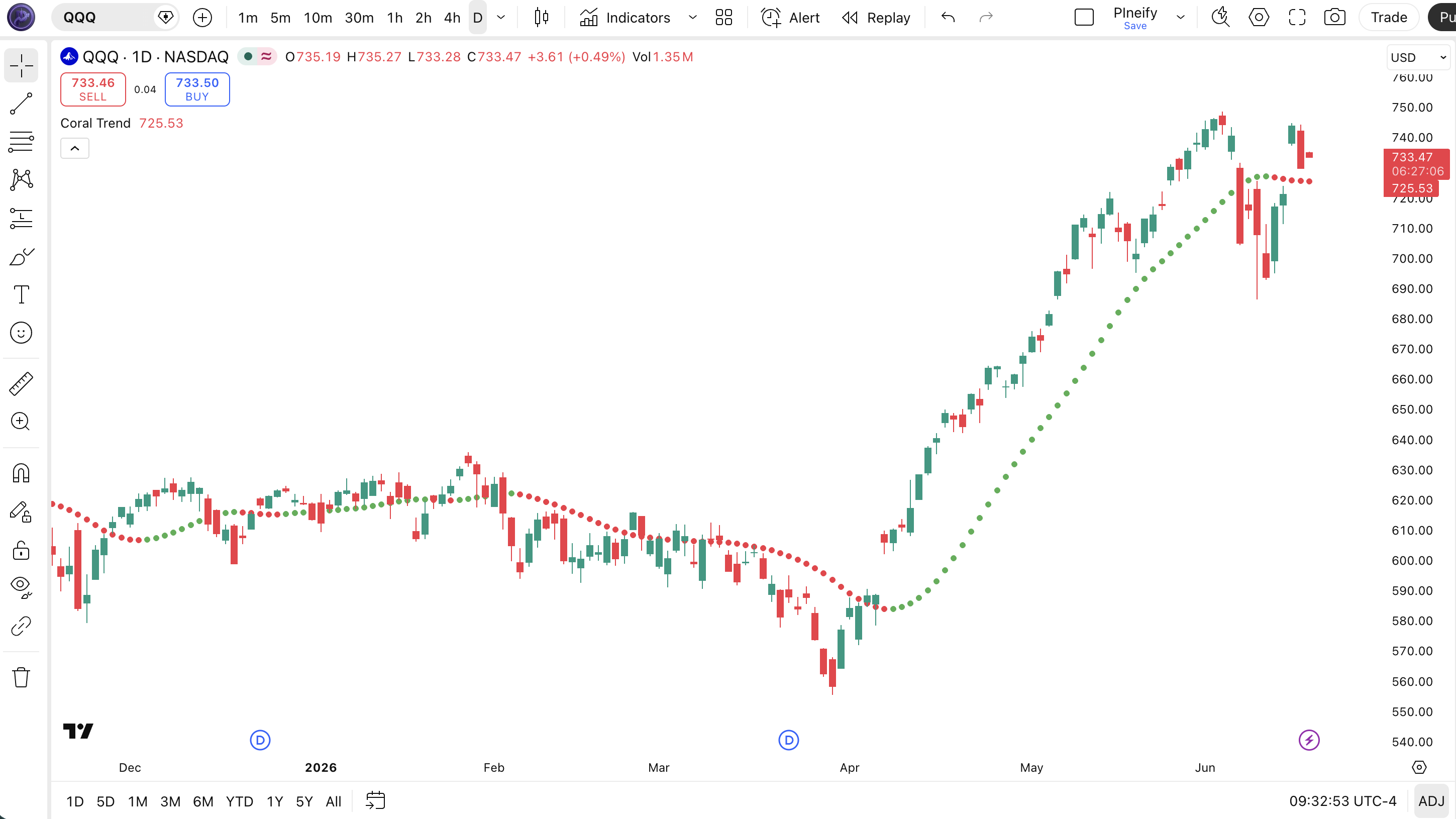Image resolution: width=1456 pixels, height=819 pixels.
Task: Switch to 1m timeframe
Action: pyautogui.click(x=248, y=18)
